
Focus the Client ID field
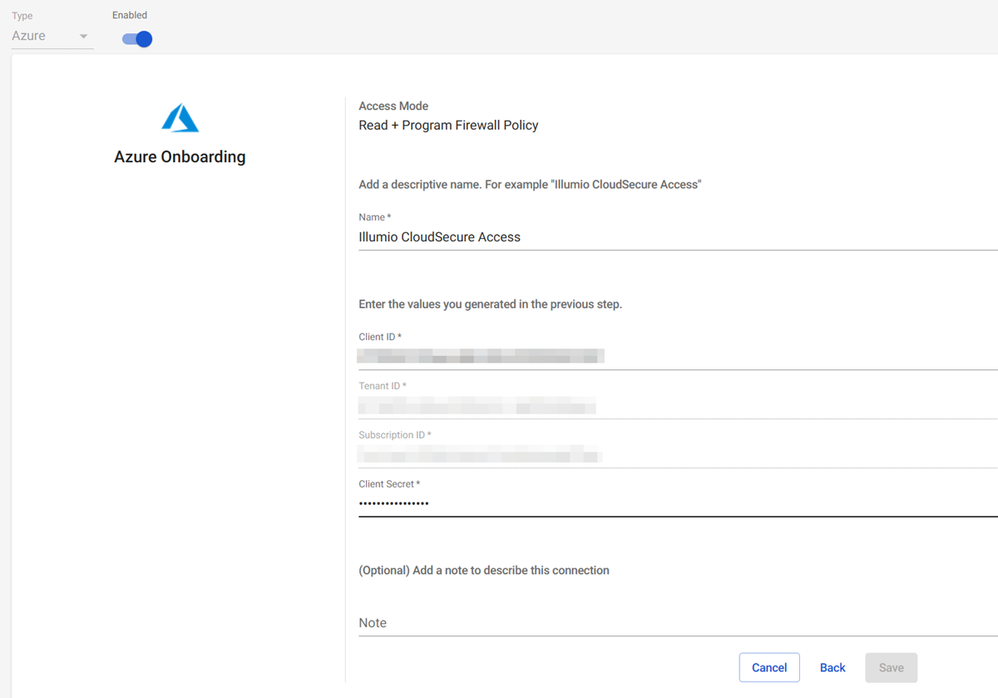pyautogui.click(x=677, y=356)
